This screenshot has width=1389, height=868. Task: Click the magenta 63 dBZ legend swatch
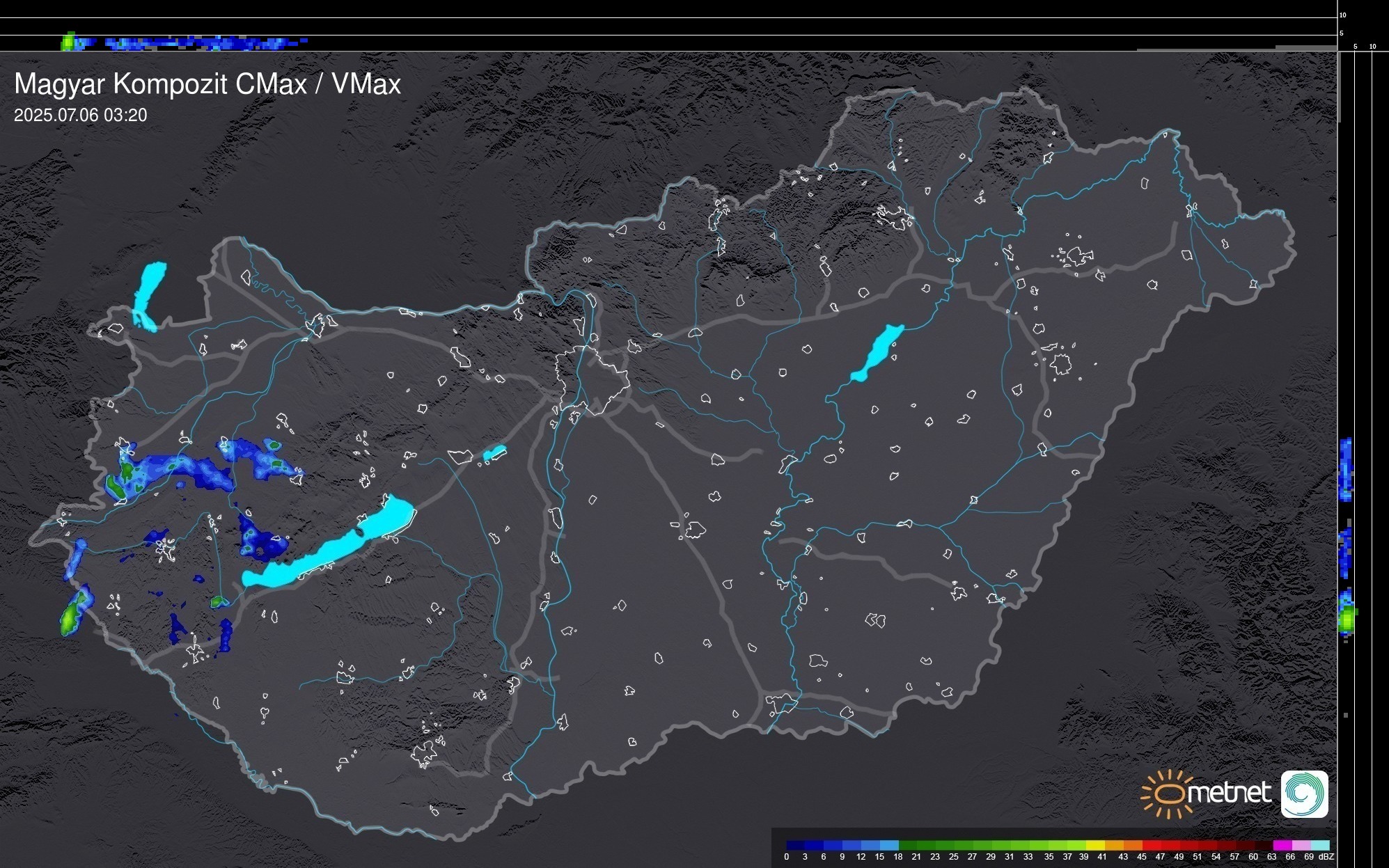(x=1282, y=845)
